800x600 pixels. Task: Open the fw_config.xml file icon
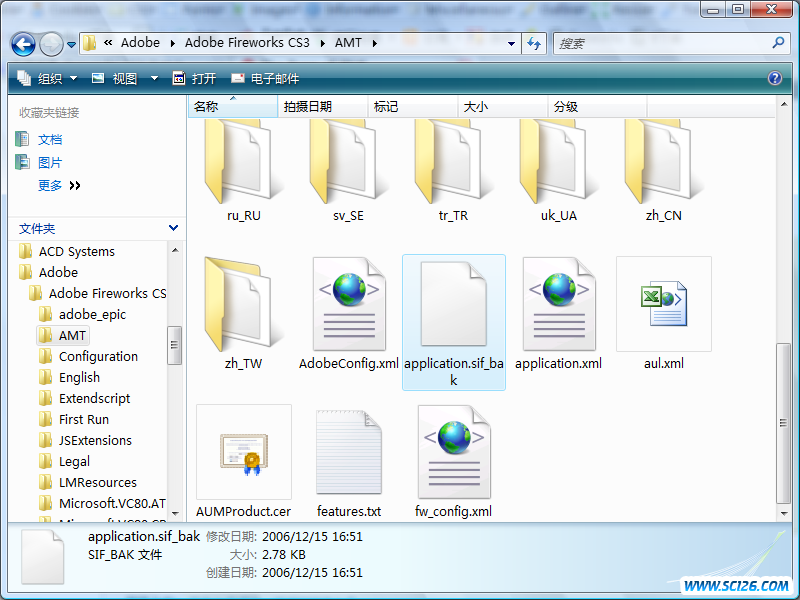pos(453,452)
